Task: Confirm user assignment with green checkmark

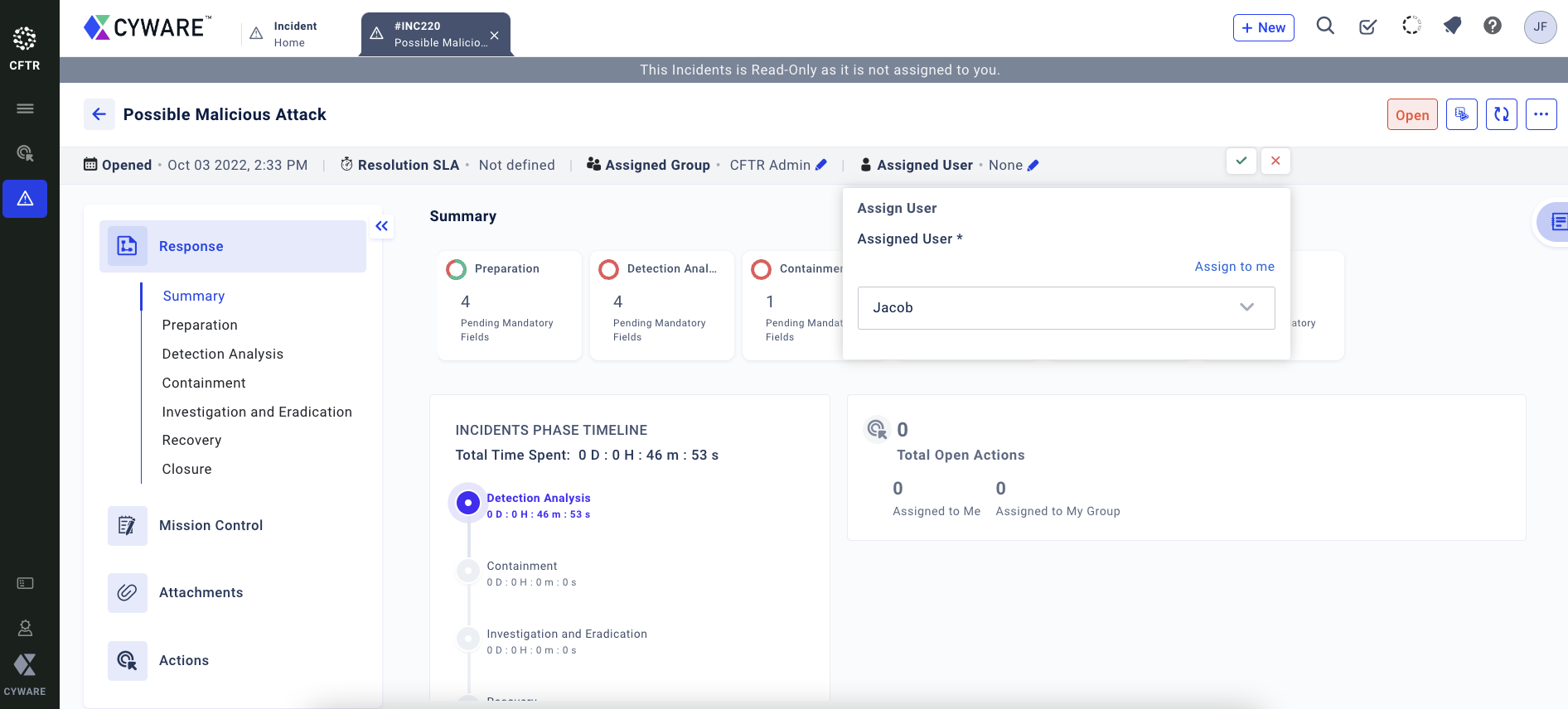Action: coord(1241,161)
